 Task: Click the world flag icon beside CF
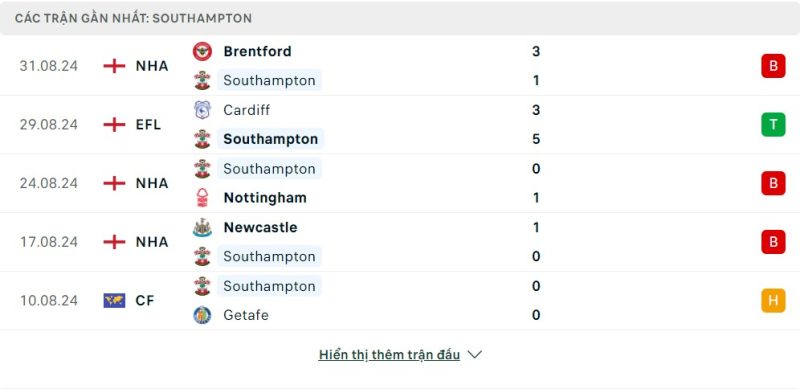click(x=114, y=301)
